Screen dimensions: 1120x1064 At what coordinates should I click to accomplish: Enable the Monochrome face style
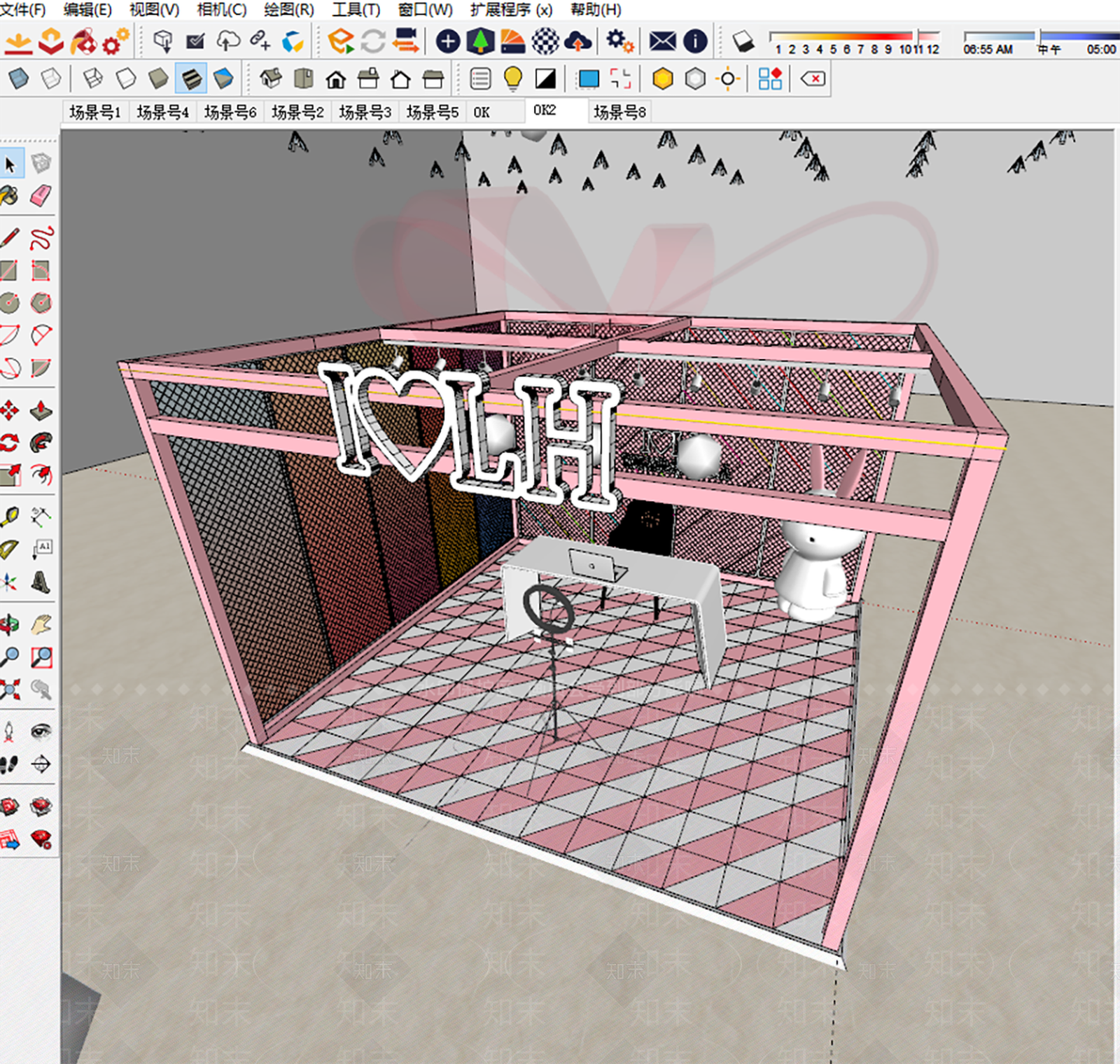coord(223,78)
